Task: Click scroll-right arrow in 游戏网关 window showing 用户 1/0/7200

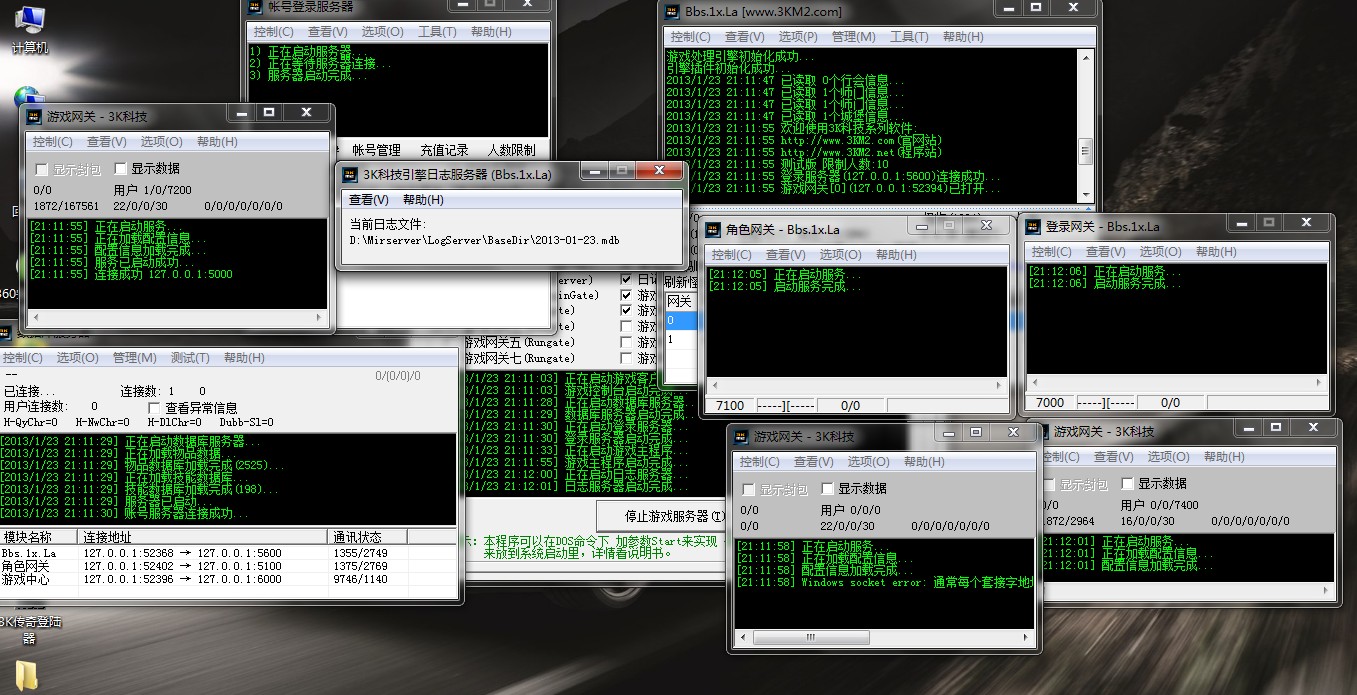Action: (318, 317)
